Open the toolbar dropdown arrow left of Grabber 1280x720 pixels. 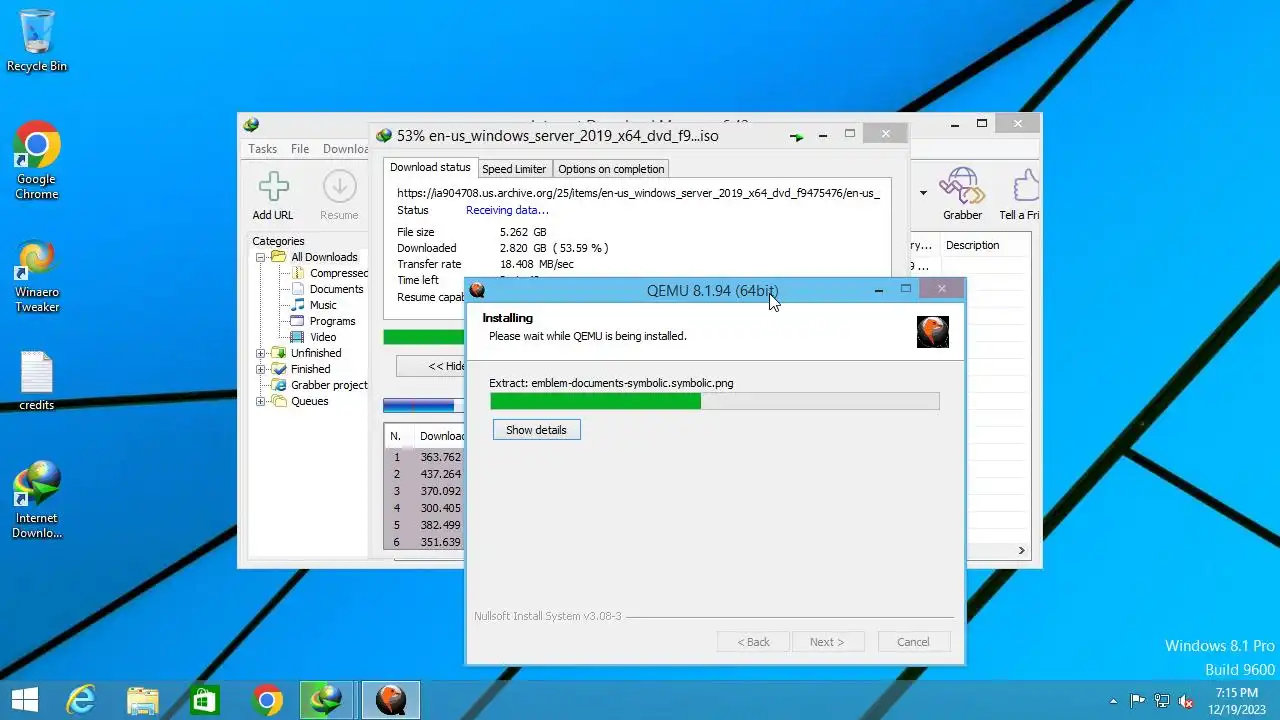[923, 192]
